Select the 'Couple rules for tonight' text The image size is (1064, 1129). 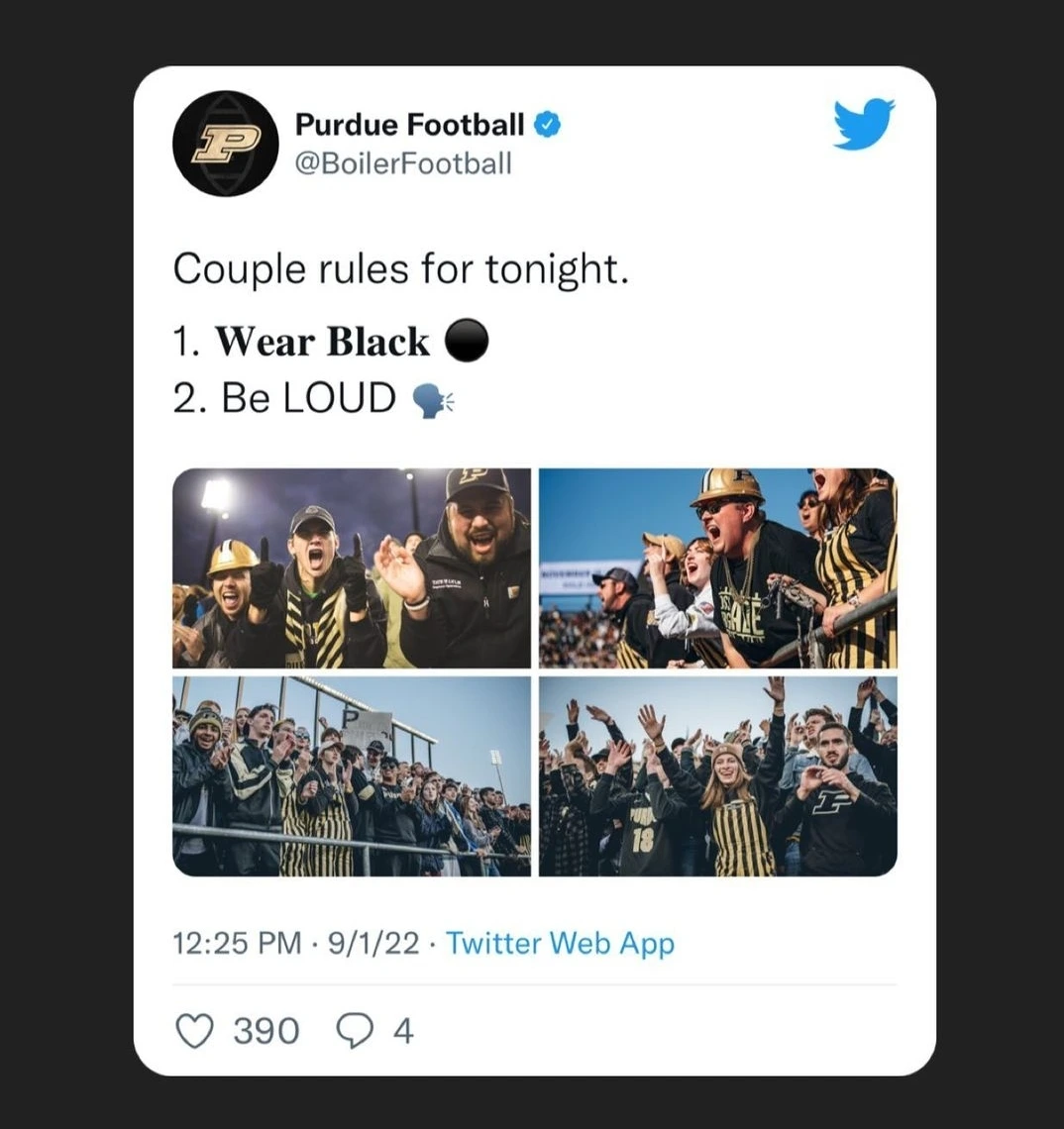[x=400, y=270]
